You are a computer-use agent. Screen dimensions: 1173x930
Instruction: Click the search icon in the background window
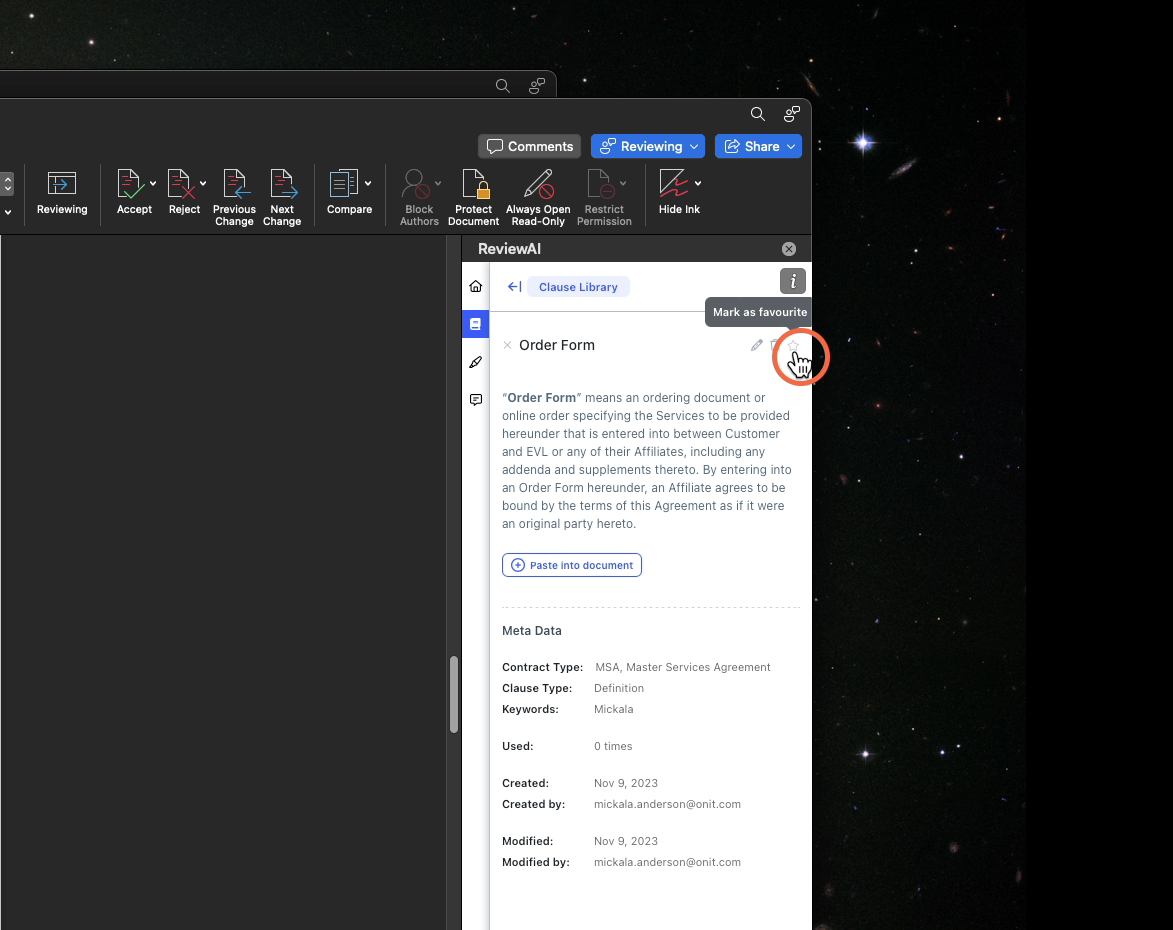(x=503, y=86)
